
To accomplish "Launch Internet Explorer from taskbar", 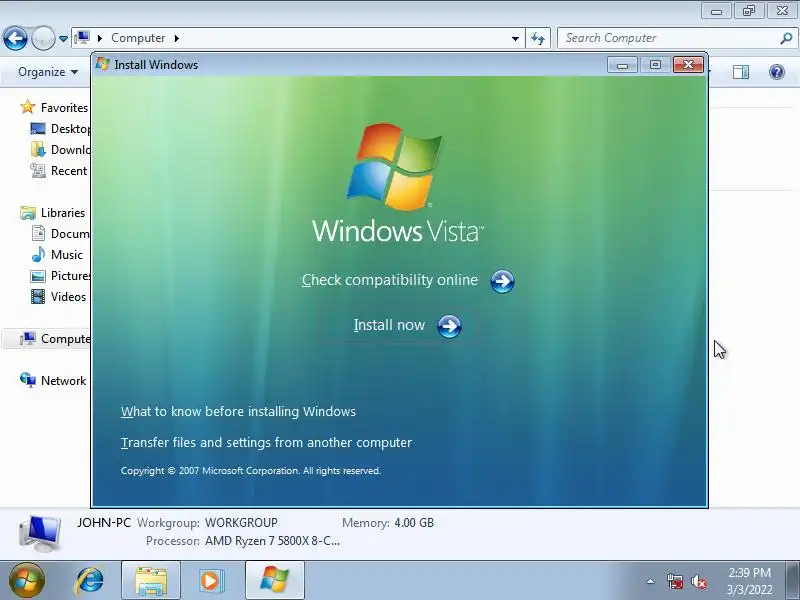I will (90, 581).
